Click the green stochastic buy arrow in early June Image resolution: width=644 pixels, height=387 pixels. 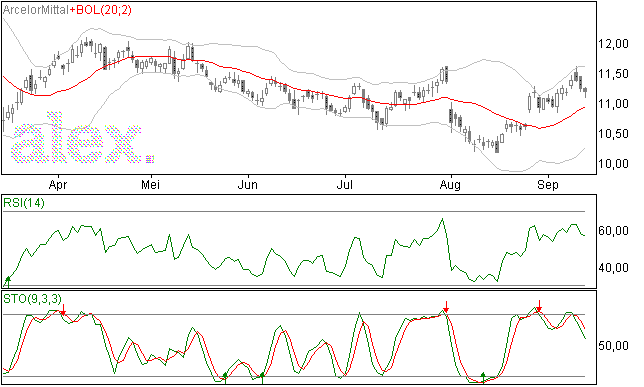pyautogui.click(x=262, y=377)
